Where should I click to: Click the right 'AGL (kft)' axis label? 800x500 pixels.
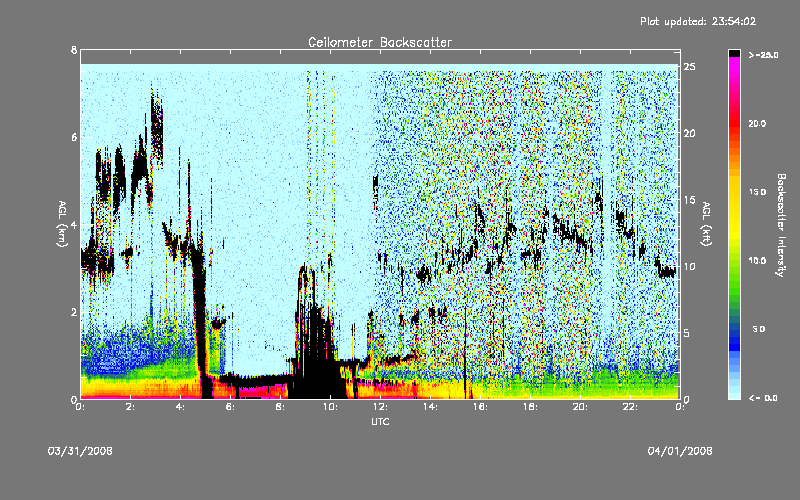pos(706,224)
